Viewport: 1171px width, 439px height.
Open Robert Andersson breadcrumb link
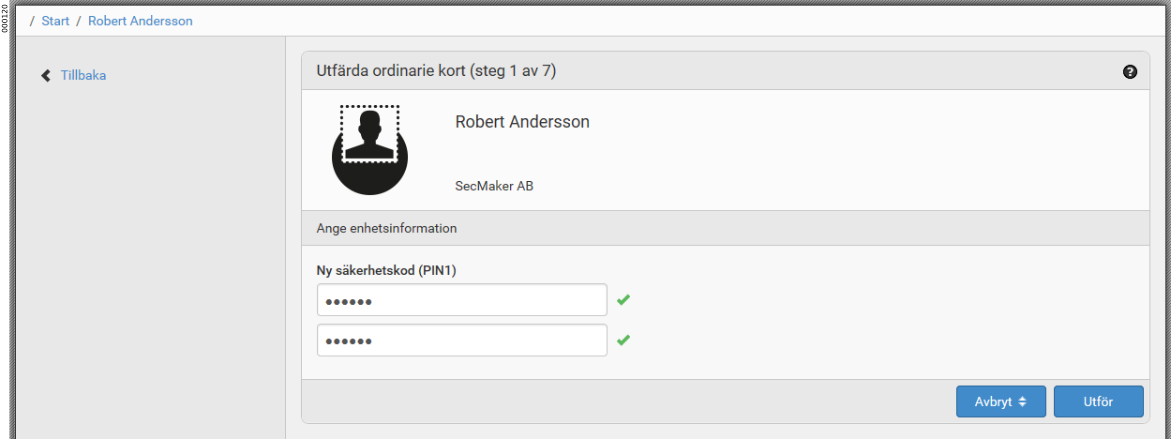pyautogui.click(x=140, y=21)
